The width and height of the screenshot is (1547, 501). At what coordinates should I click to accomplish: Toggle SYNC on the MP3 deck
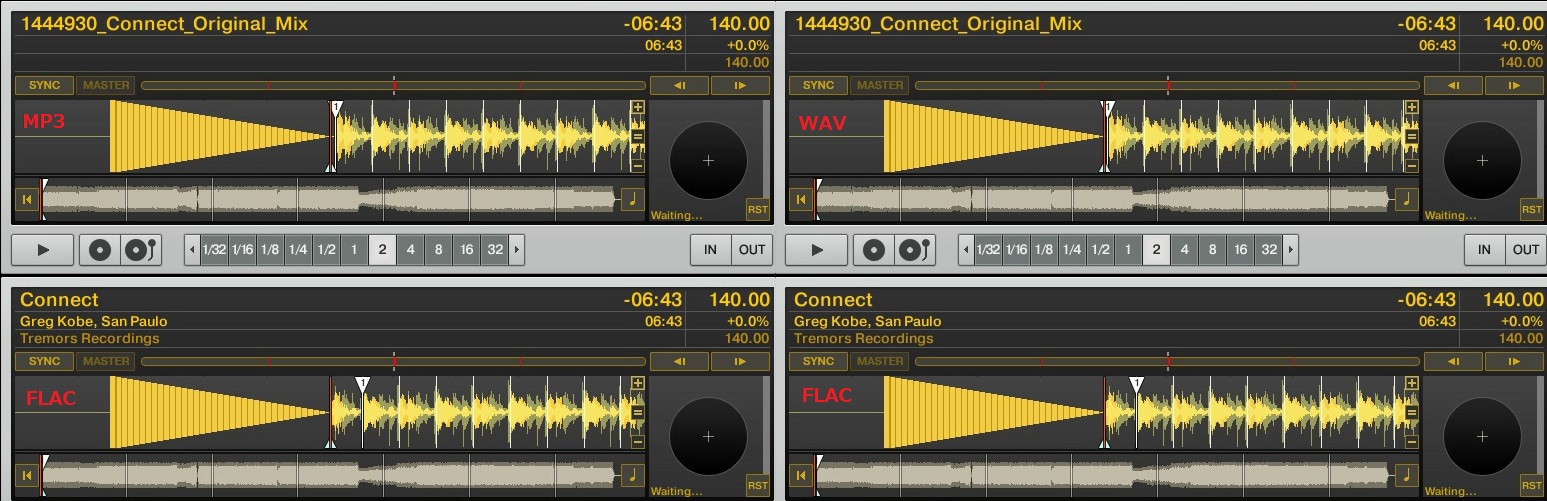(44, 85)
